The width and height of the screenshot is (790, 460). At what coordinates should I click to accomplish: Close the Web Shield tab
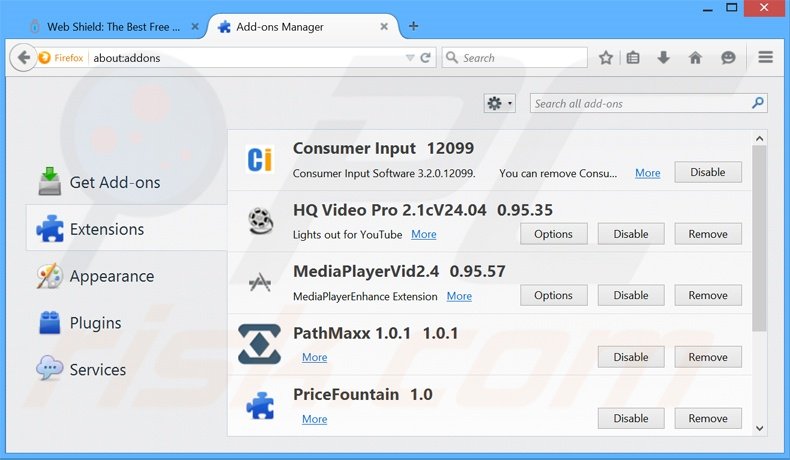coord(195,26)
